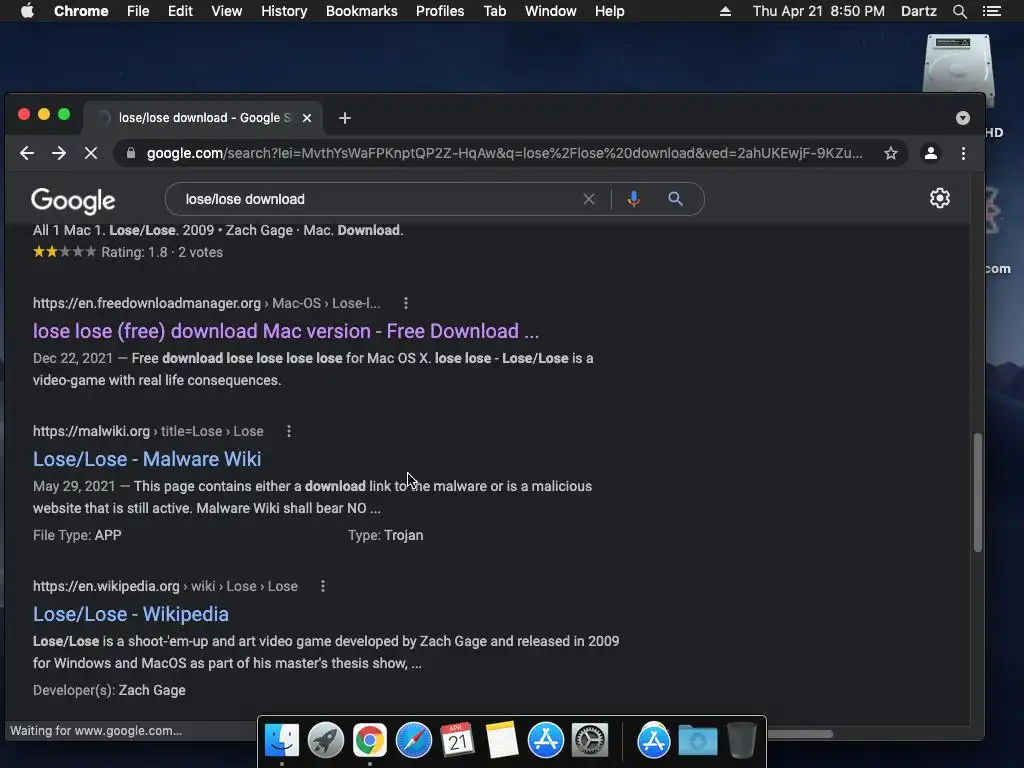Open Calendar from the Dock
This screenshot has width=1024, height=768.
click(x=457, y=740)
